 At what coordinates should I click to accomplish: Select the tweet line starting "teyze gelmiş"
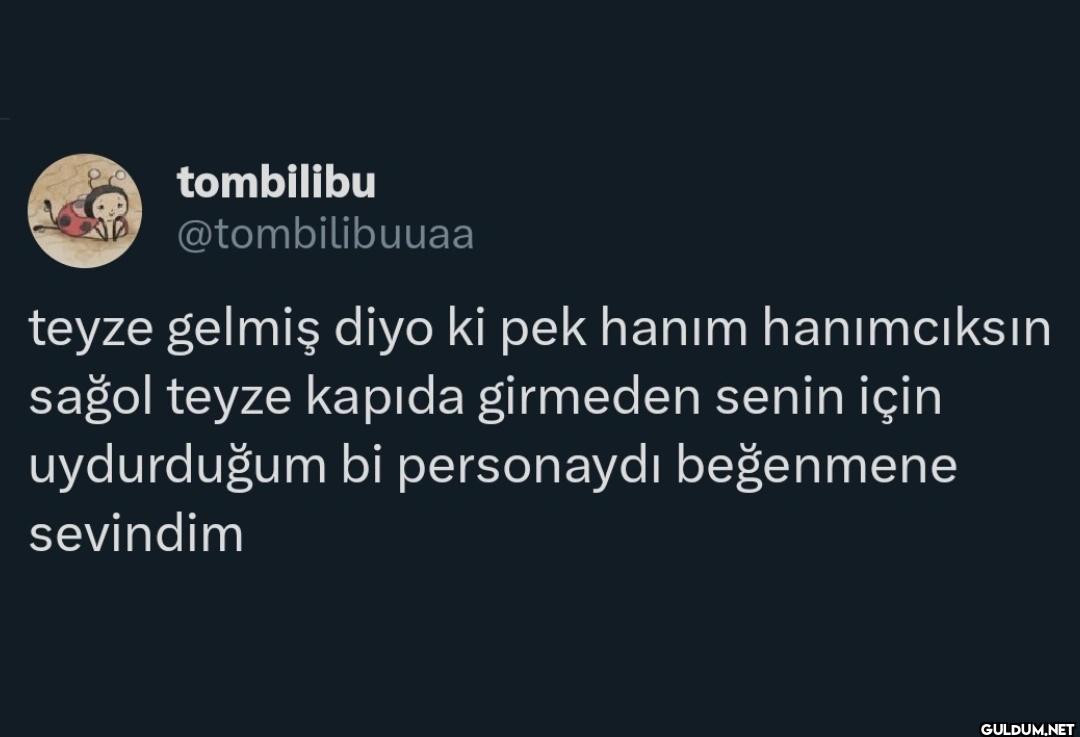(x=540, y=331)
